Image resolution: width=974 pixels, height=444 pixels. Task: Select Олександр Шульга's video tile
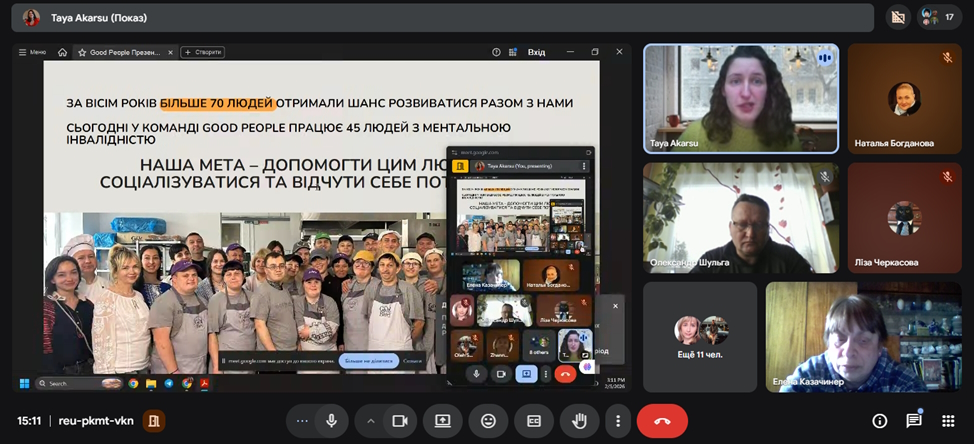[x=740, y=217]
